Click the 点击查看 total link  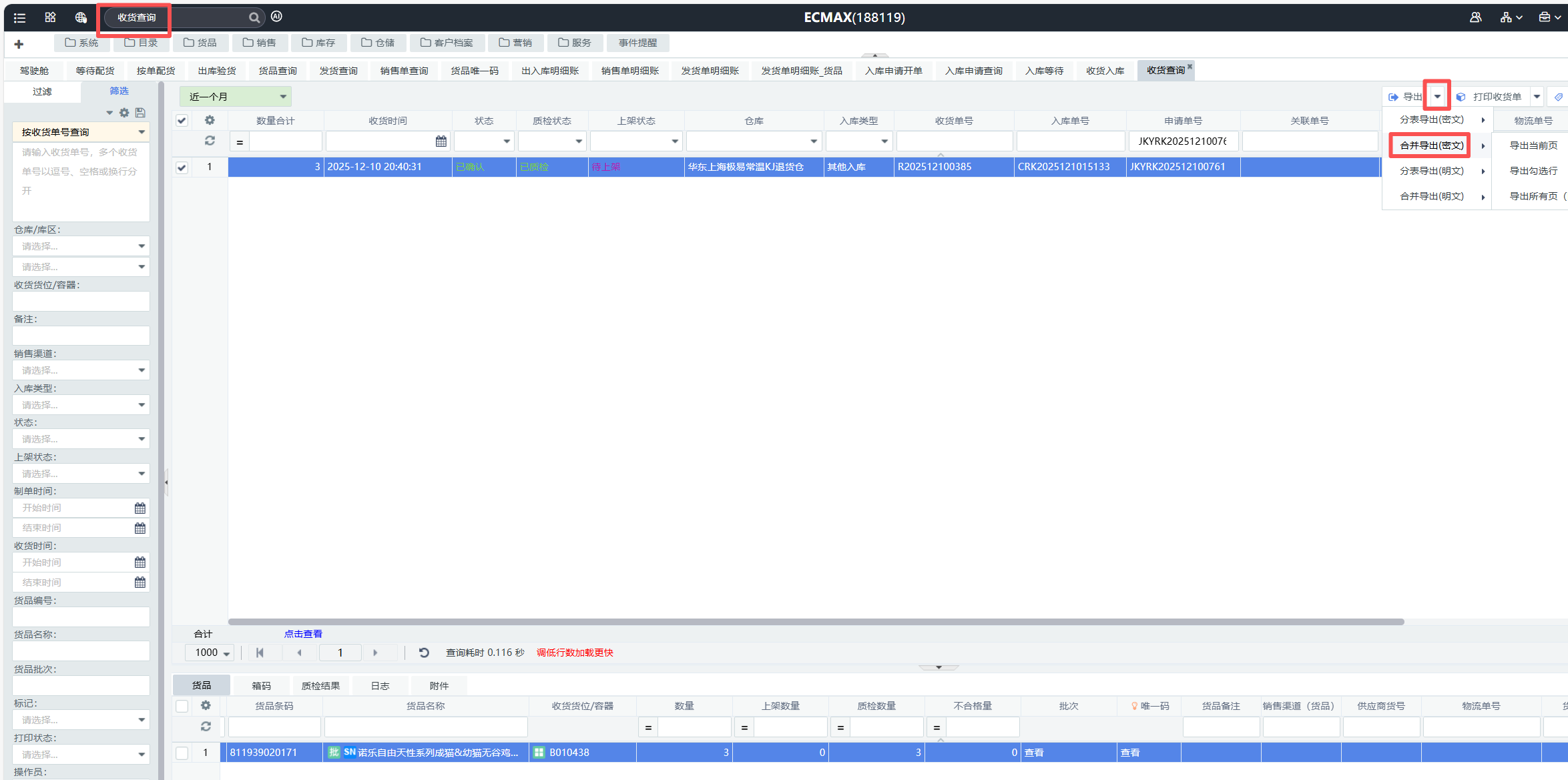point(303,634)
